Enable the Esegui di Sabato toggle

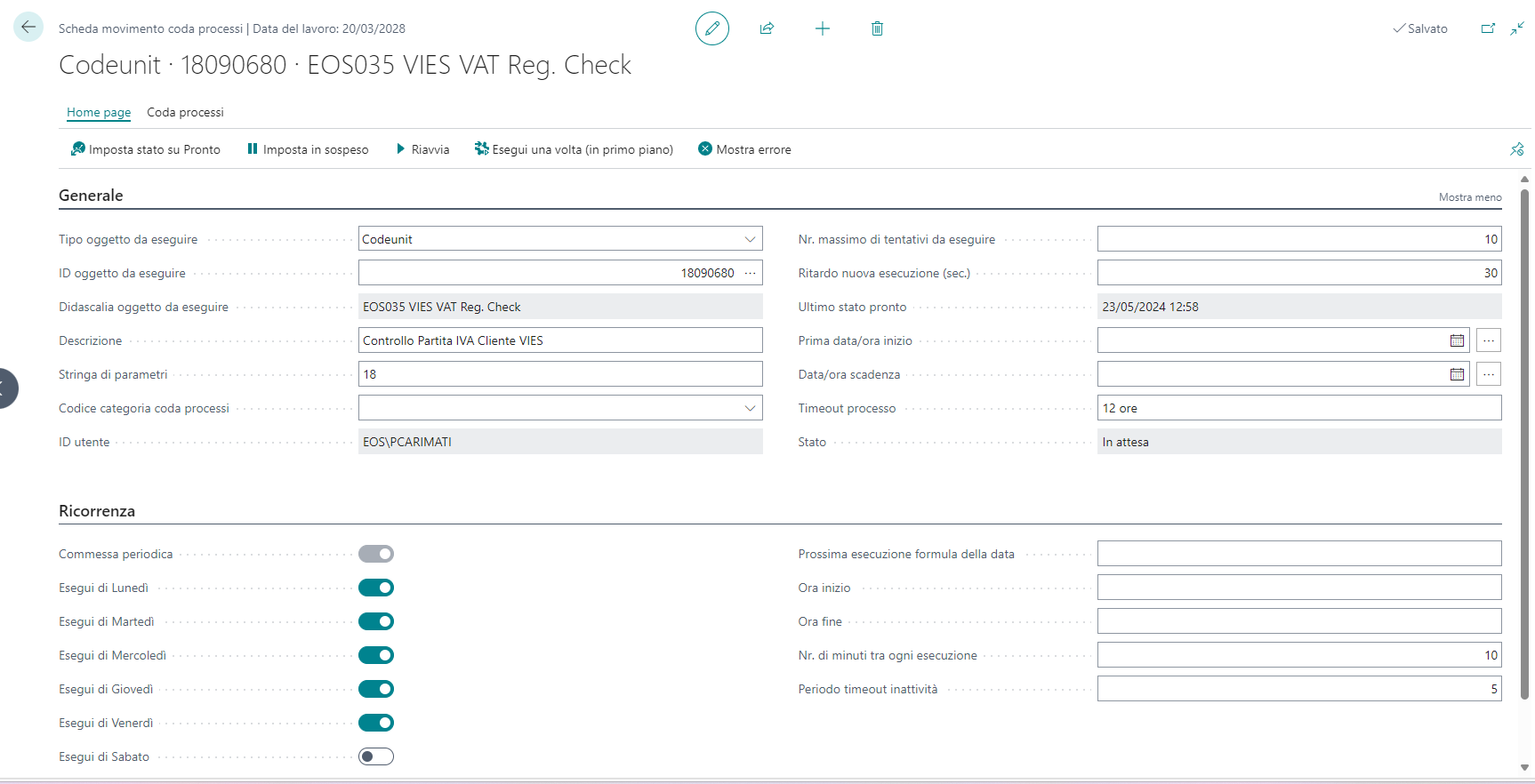(376, 756)
